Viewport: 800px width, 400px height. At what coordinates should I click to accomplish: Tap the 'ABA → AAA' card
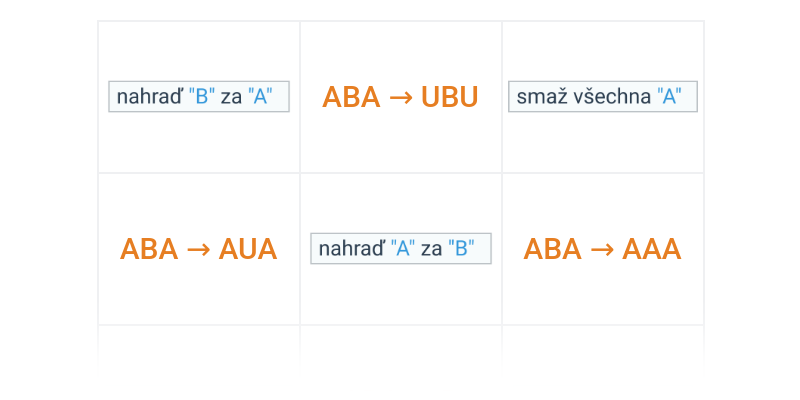[602, 249]
